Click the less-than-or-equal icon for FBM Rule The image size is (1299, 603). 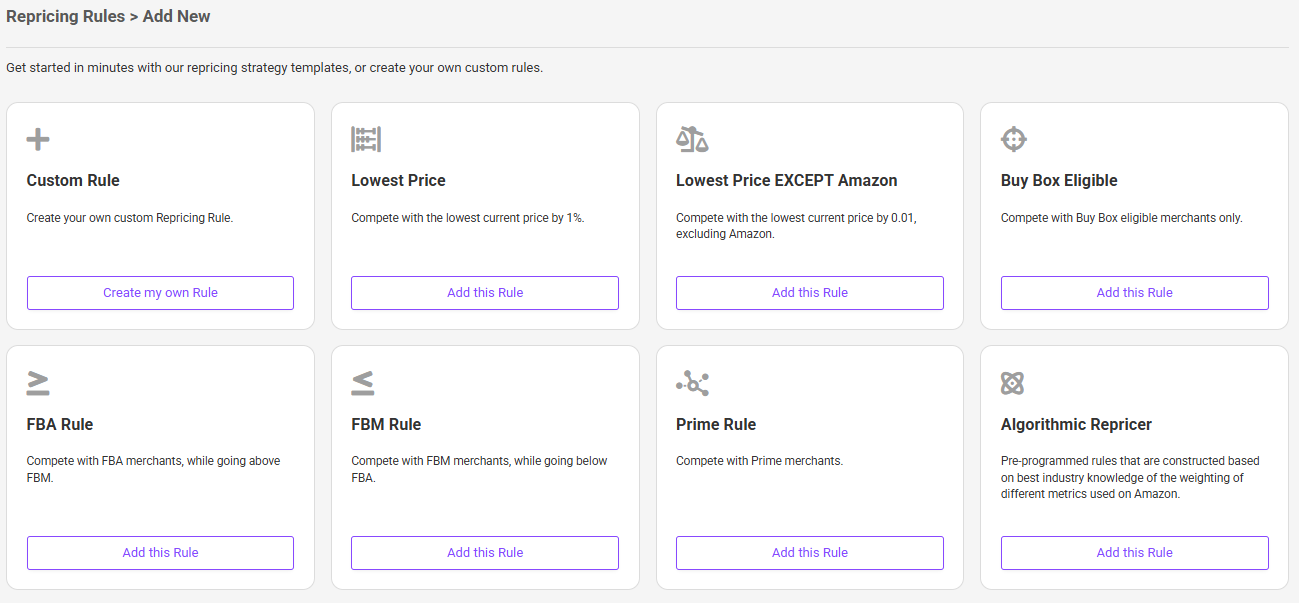pyautogui.click(x=362, y=383)
